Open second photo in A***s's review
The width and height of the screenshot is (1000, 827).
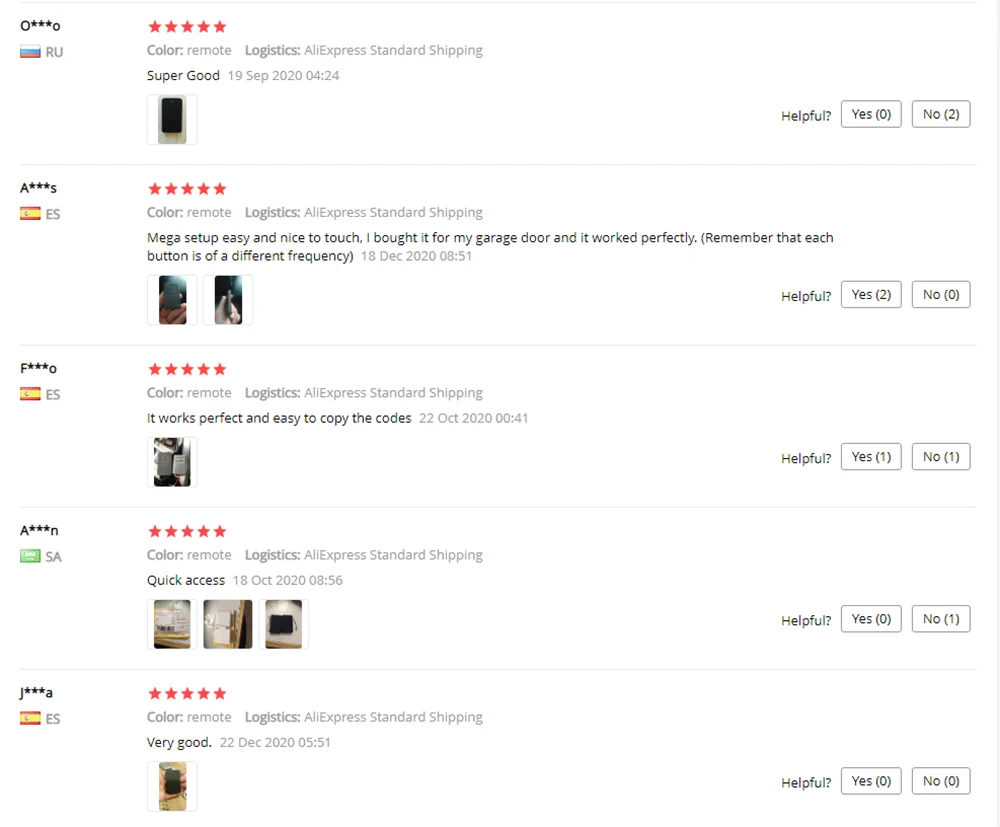click(x=228, y=300)
